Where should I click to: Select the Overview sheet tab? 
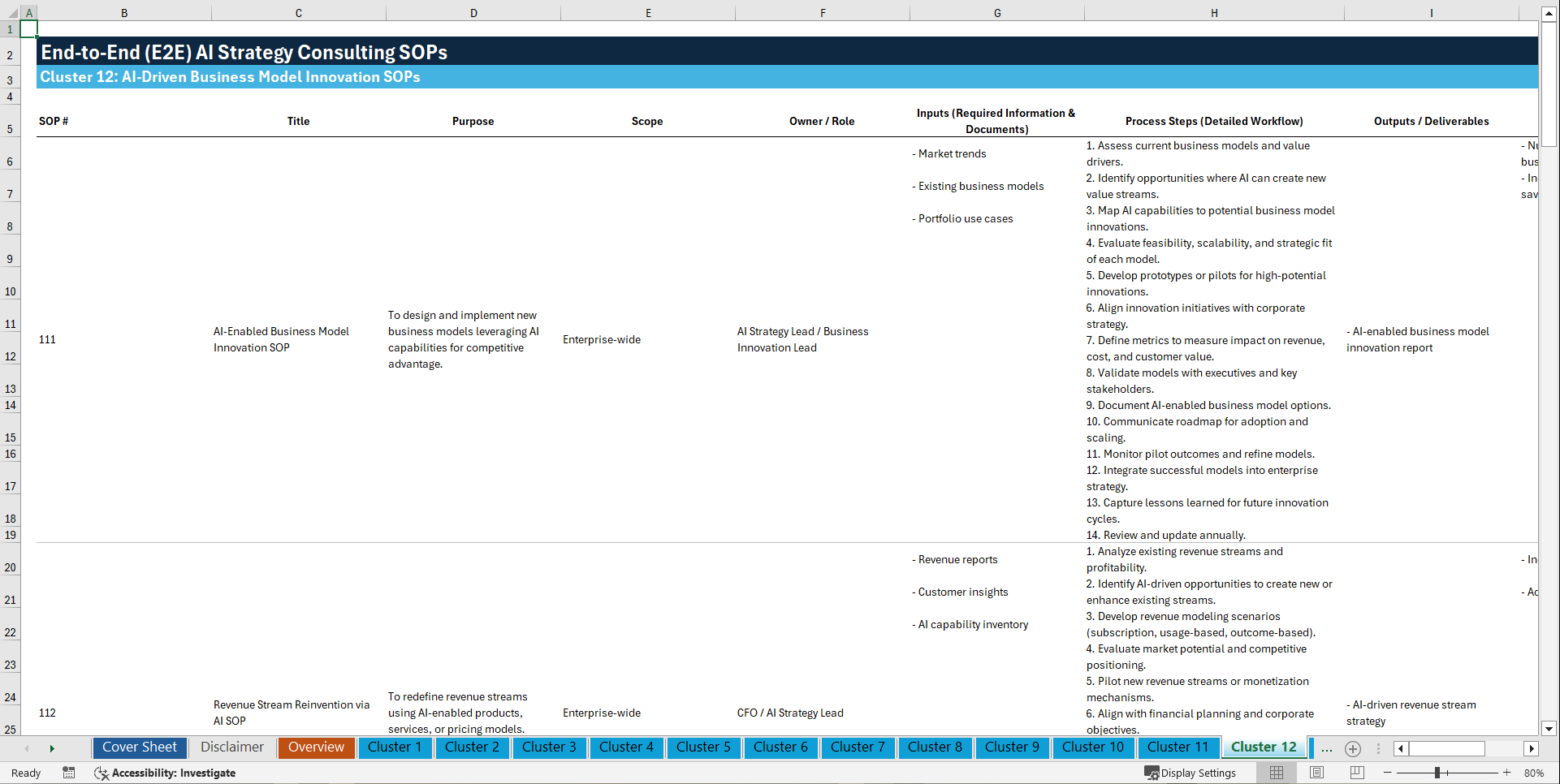click(316, 747)
